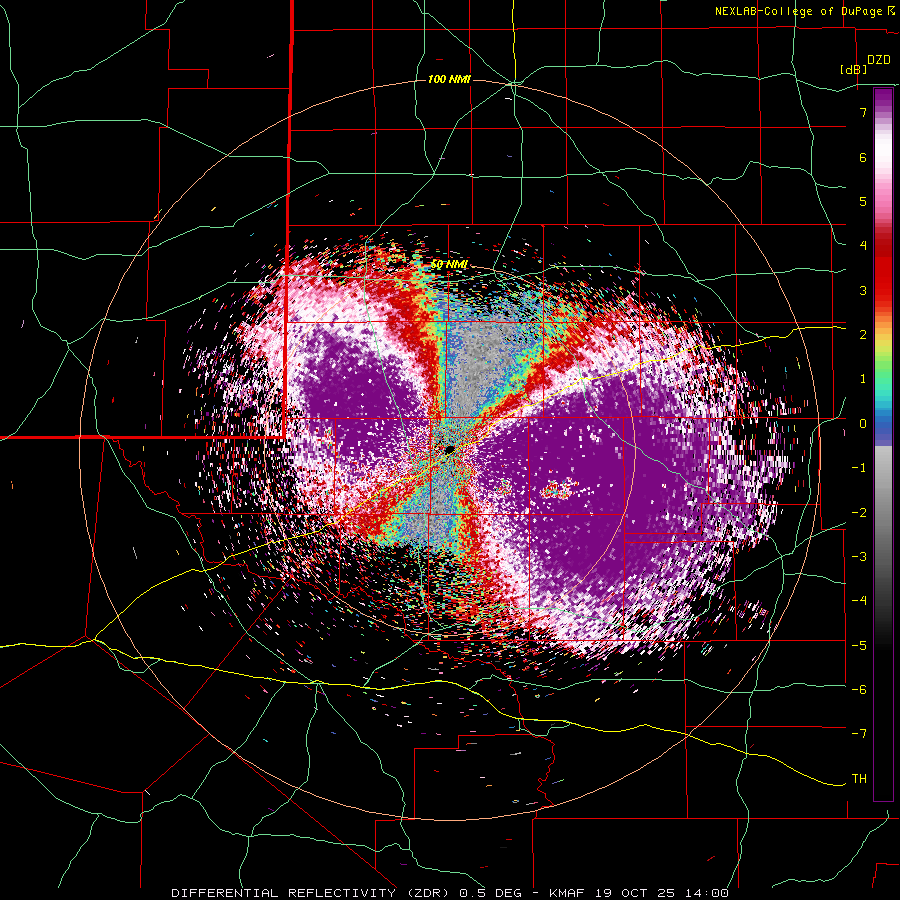
Task: Click the vertical ZDR color scale bar
Action: click(883, 444)
